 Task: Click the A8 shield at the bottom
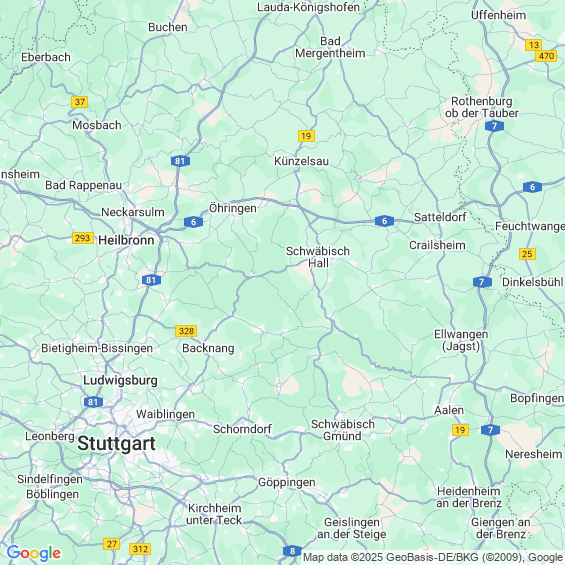pyautogui.click(x=292, y=551)
